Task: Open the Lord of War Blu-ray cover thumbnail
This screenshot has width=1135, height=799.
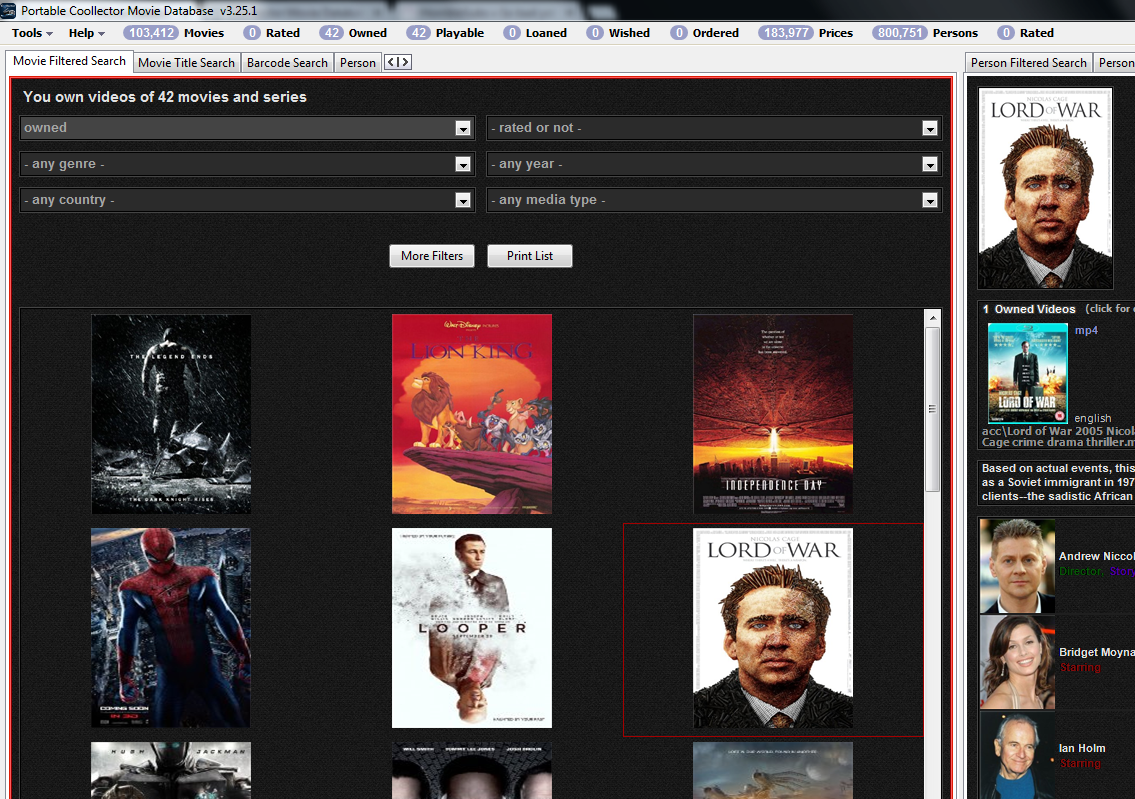Action: pyautogui.click(x=1028, y=373)
